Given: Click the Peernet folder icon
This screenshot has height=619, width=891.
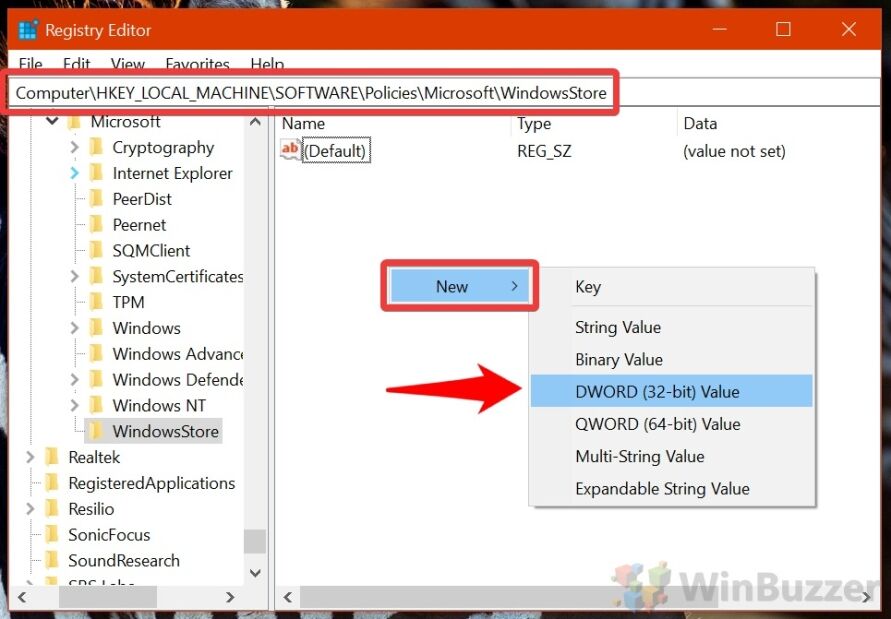Looking at the screenshot, I should [x=97, y=225].
